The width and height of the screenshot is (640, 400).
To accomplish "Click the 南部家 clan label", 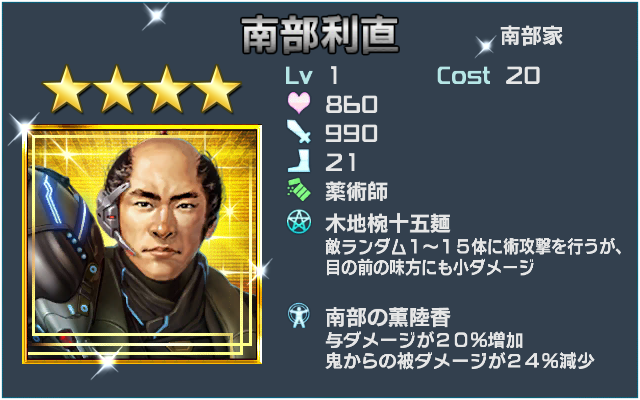I will tap(531, 36).
